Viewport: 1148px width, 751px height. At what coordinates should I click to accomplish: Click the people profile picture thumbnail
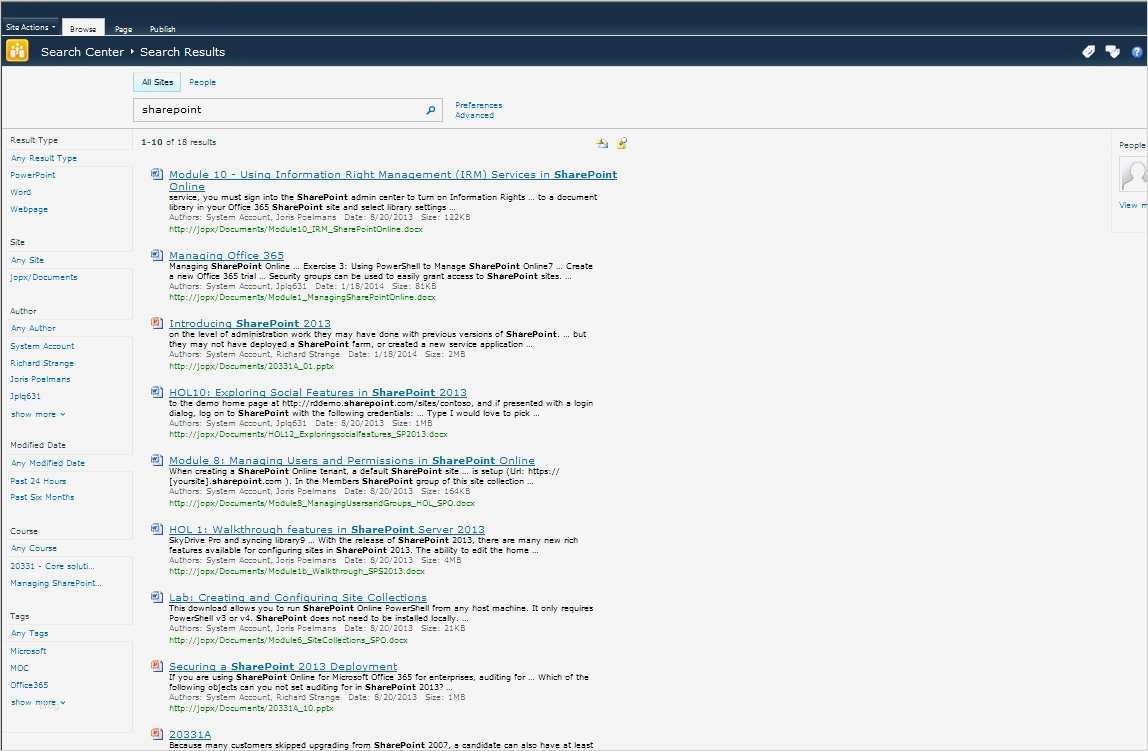1133,175
